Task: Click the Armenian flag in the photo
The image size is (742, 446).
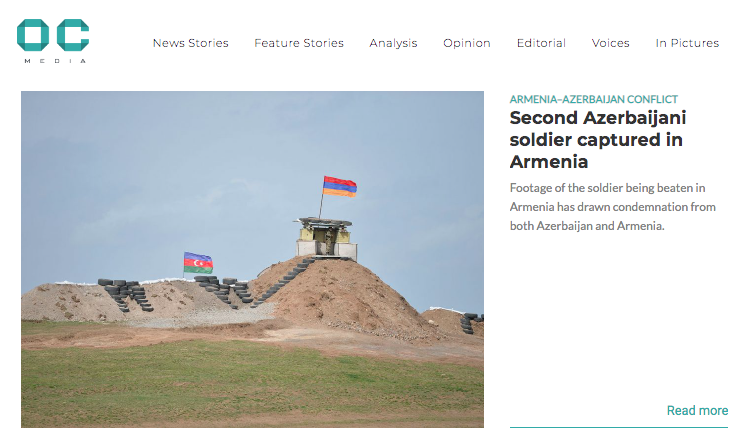Action: (339, 187)
